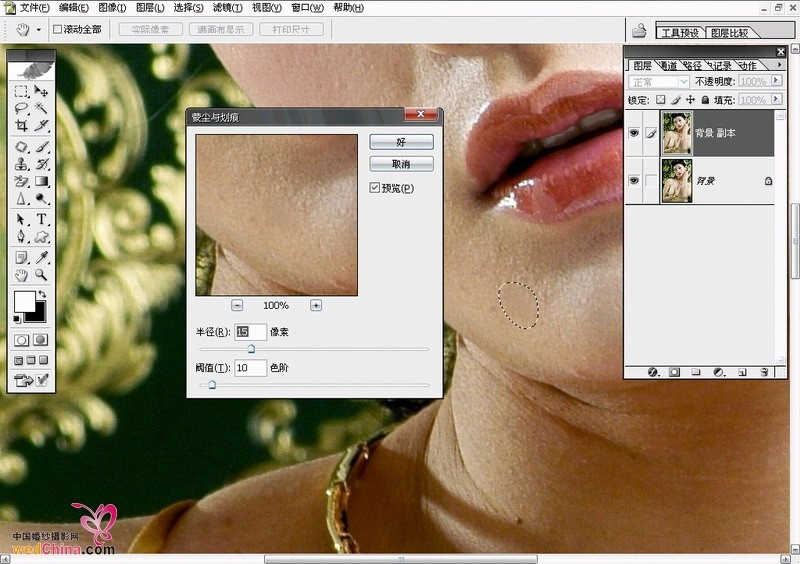Select the Sharpen/Blur tool
The image size is (800, 564).
[21, 198]
